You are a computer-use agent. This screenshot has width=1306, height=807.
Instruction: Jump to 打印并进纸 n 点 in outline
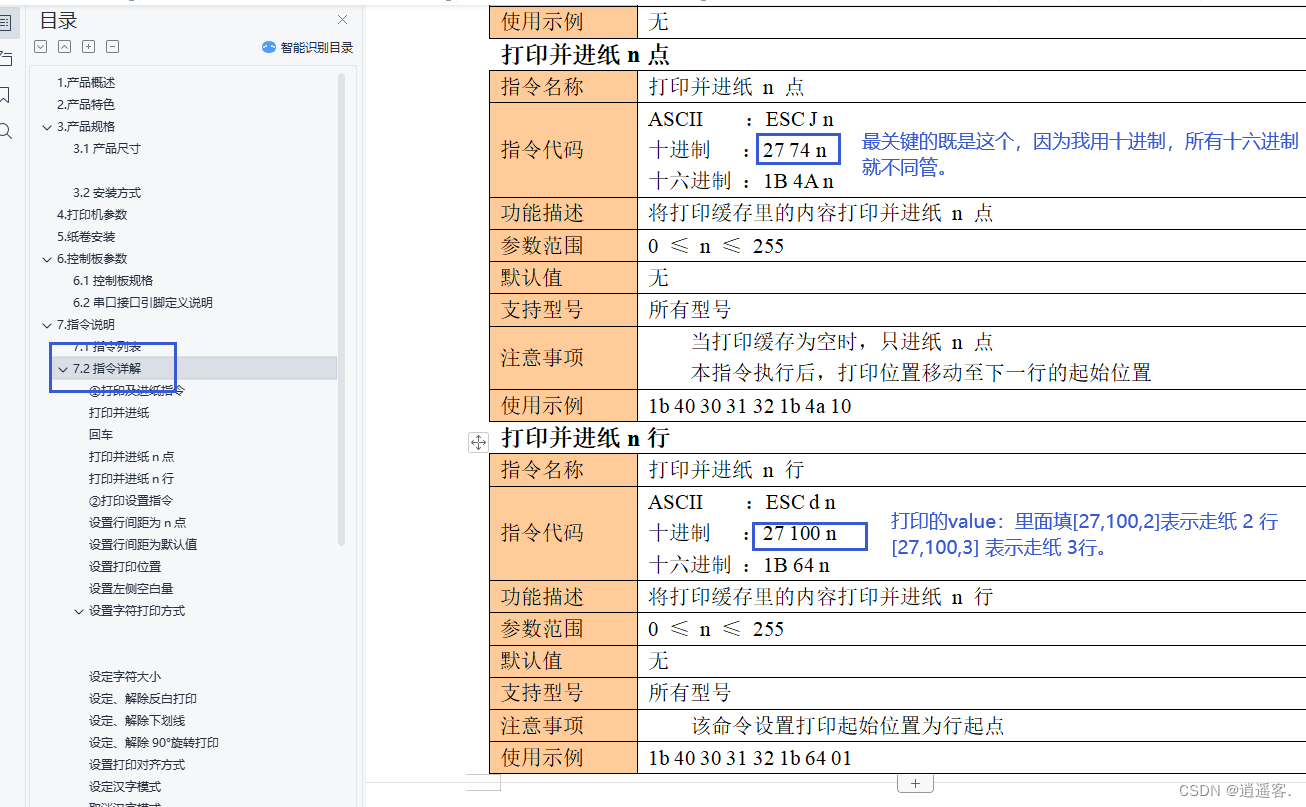131,457
